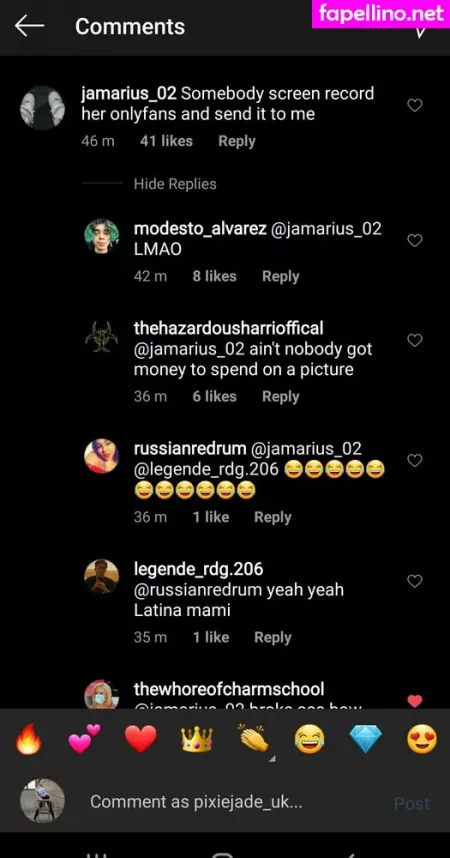This screenshot has width=450, height=858.
Task: Insert the fire emoji
Action: (x=28, y=740)
